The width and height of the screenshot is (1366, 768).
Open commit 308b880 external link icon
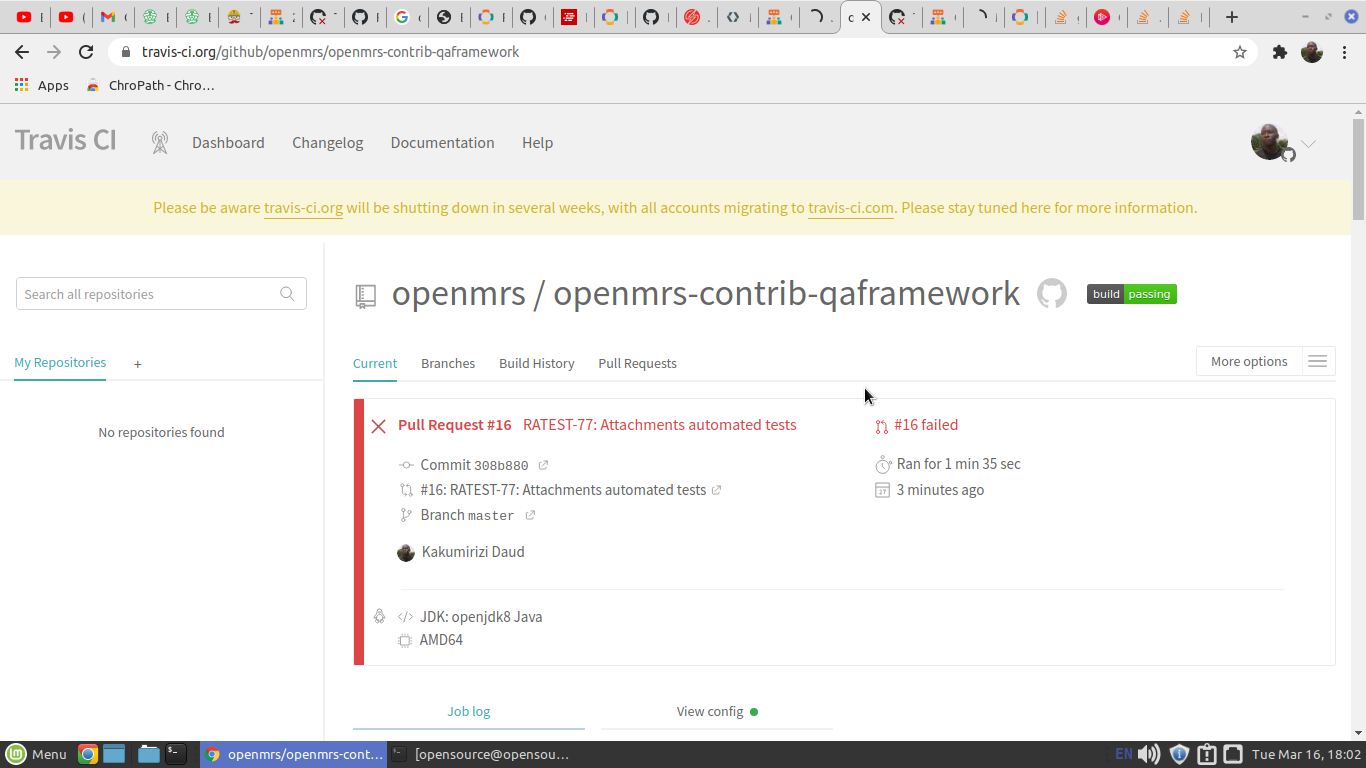click(x=543, y=465)
